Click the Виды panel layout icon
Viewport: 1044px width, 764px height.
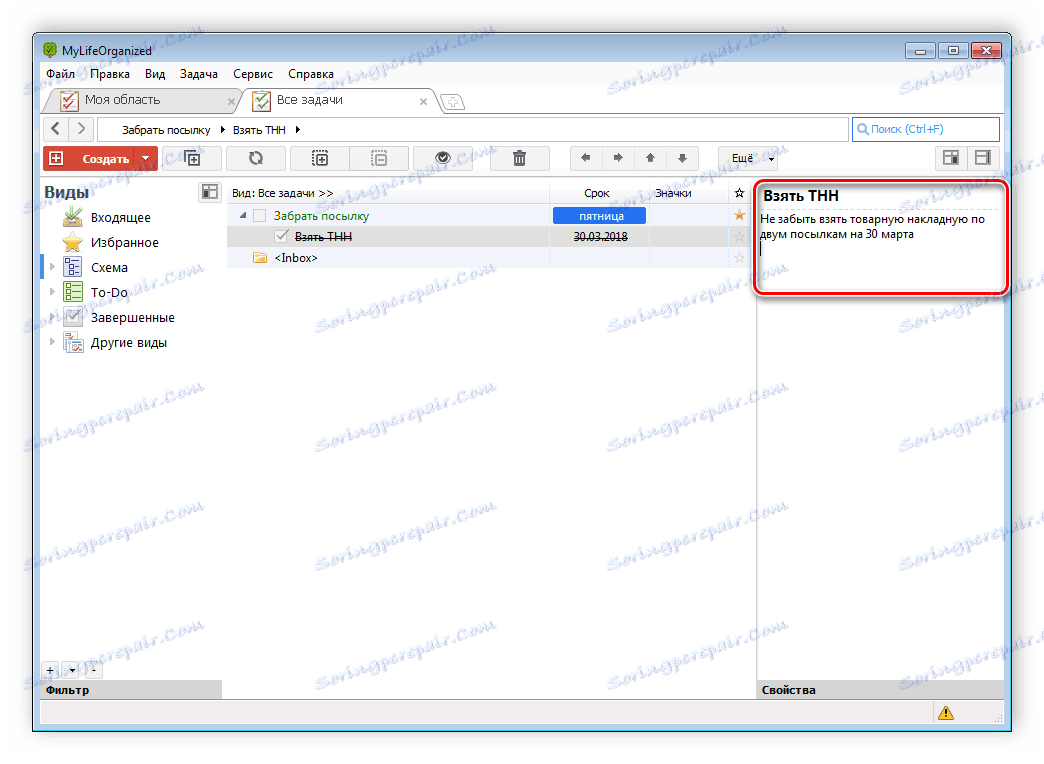point(210,192)
